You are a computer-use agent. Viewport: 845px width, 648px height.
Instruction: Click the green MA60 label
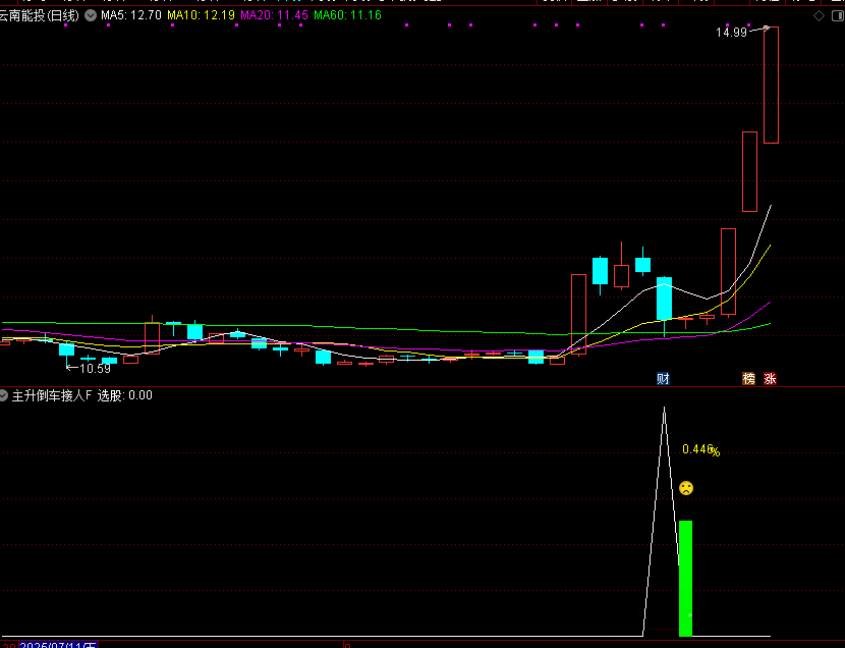[x=347, y=16]
